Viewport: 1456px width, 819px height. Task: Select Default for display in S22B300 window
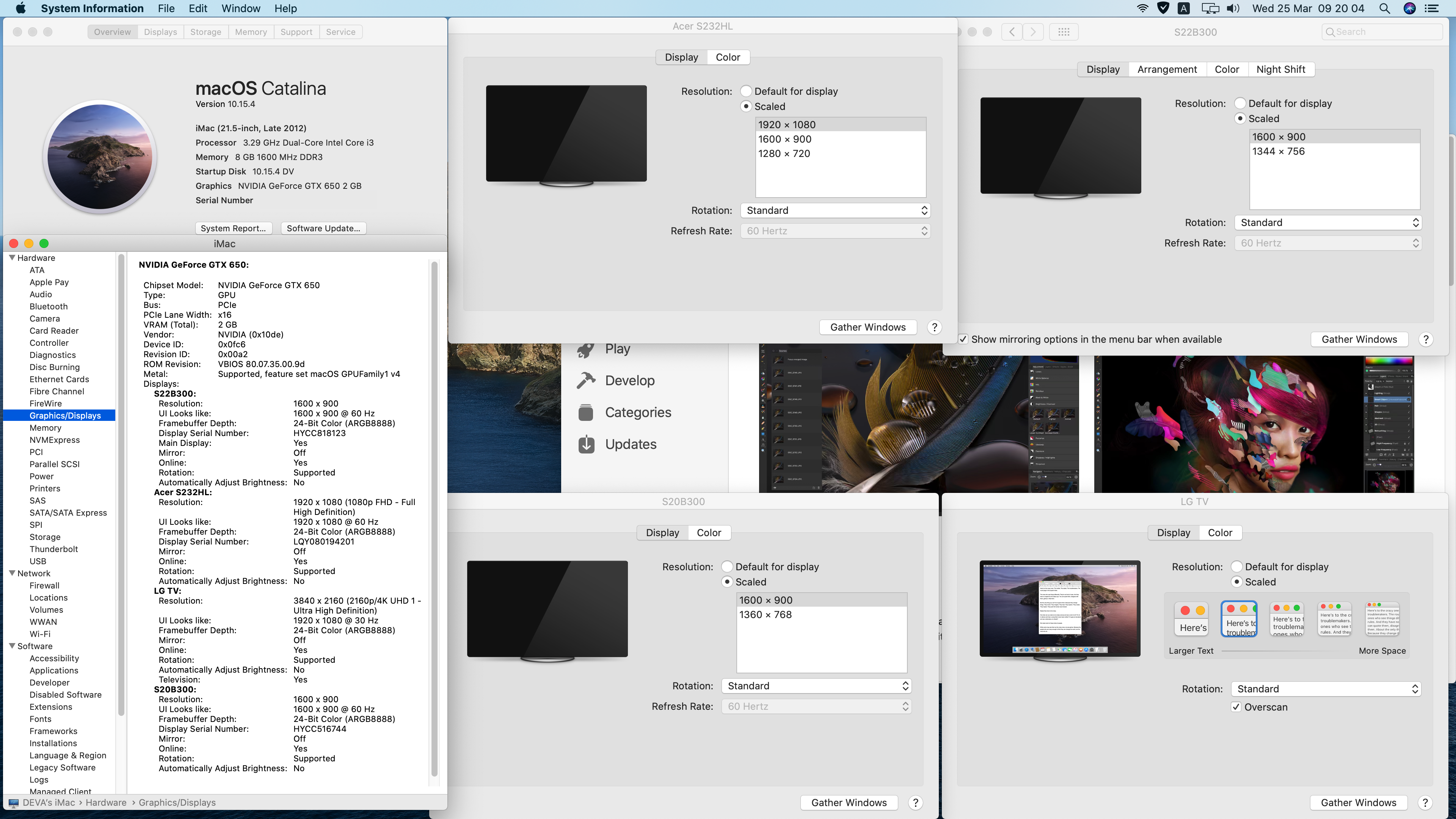point(1240,104)
